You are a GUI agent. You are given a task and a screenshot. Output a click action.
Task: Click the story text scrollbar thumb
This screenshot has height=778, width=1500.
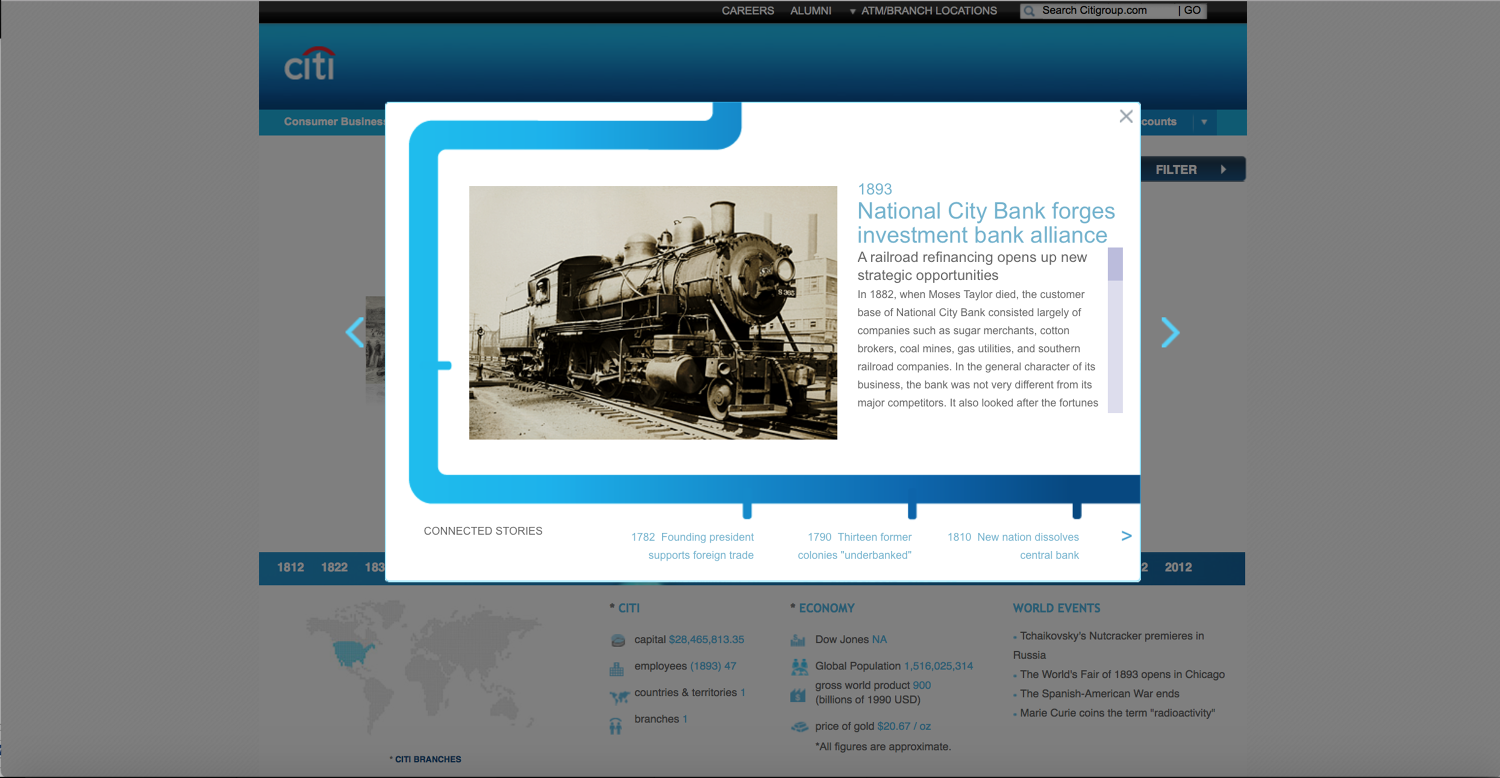1115,264
